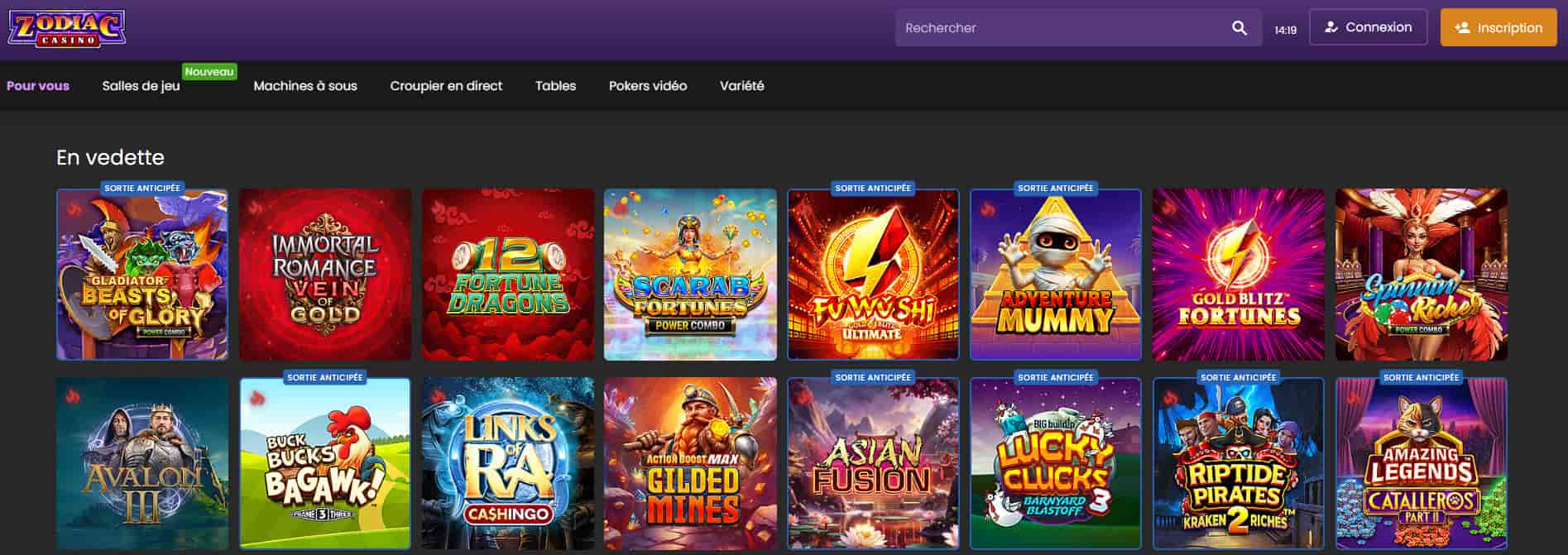Select the Pour vous tab

38,86
